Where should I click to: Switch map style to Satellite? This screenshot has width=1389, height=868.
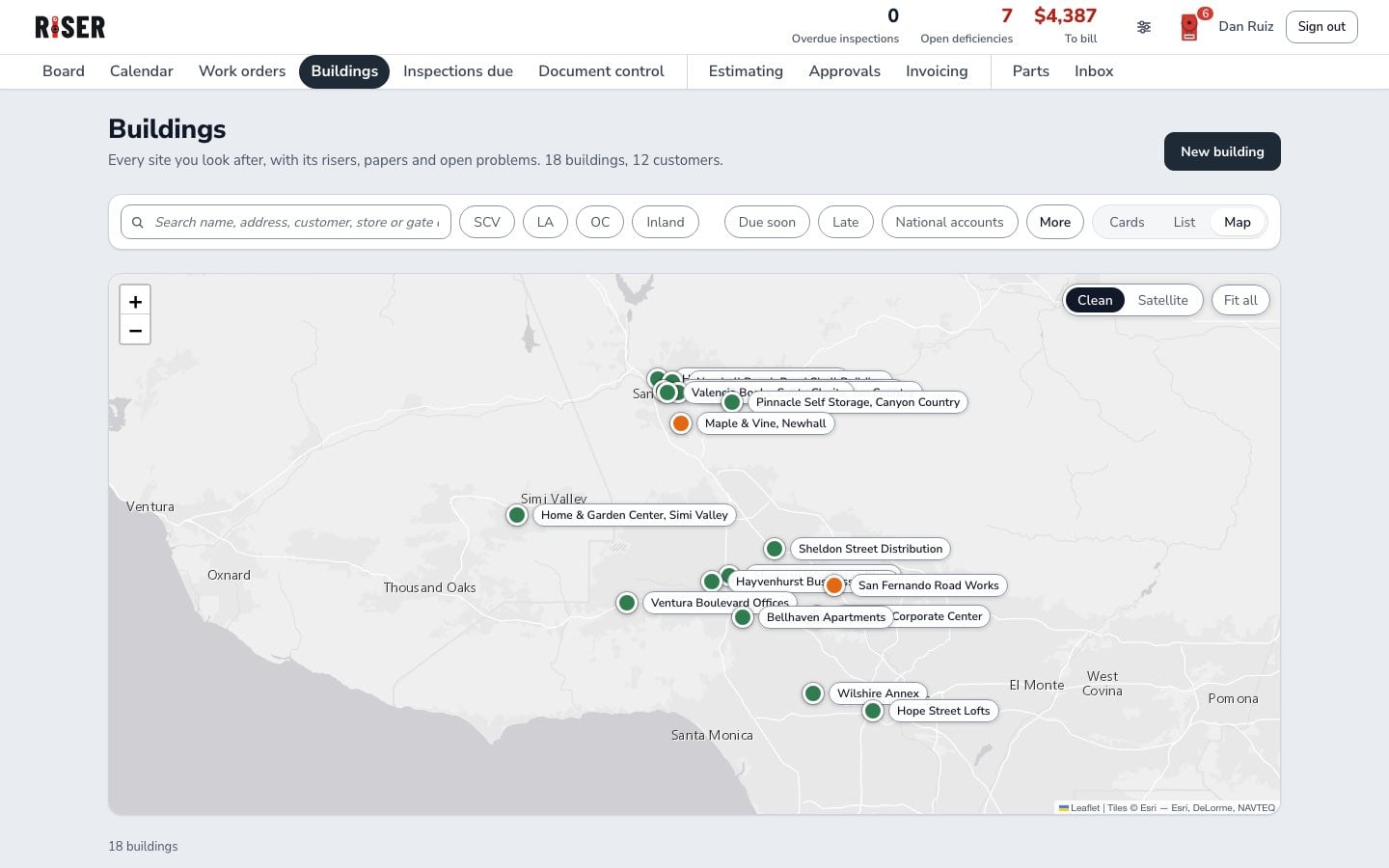pos(1162,300)
